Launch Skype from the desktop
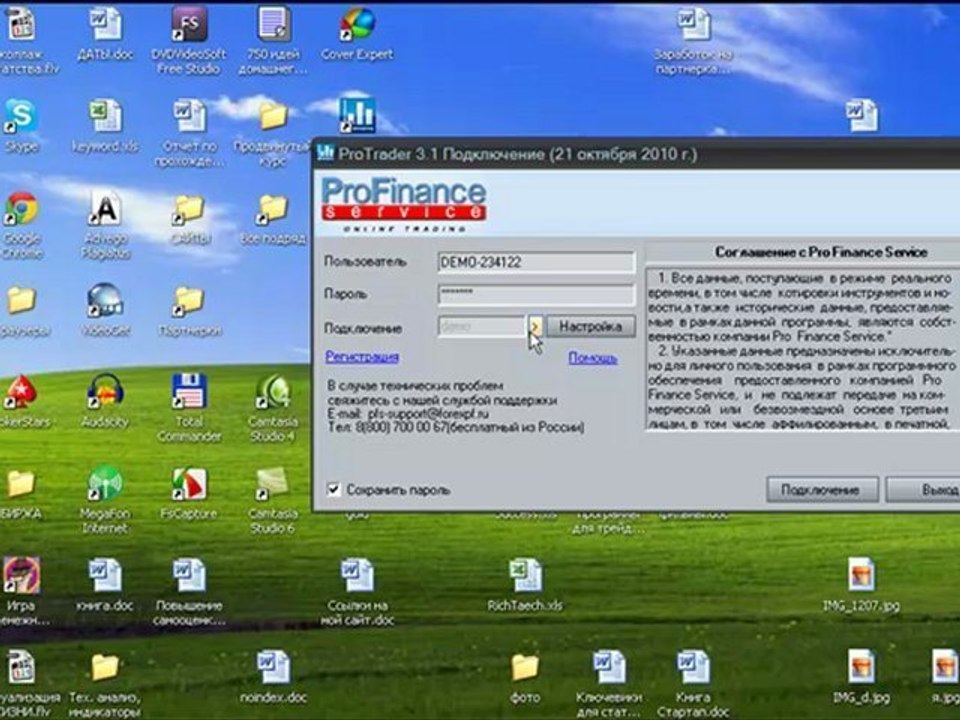Image resolution: width=960 pixels, height=720 pixels. [x=22, y=116]
